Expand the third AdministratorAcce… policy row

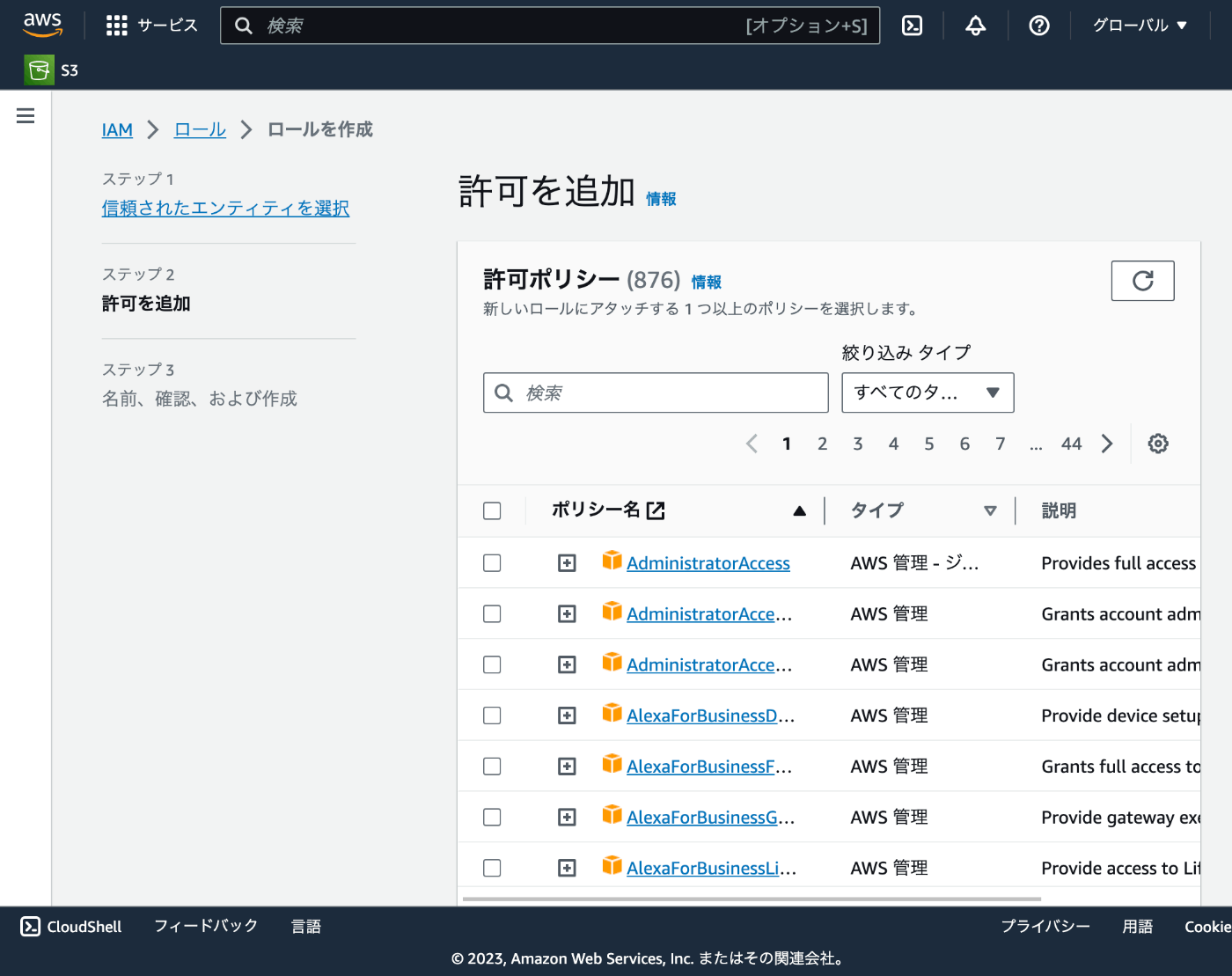[567, 664]
